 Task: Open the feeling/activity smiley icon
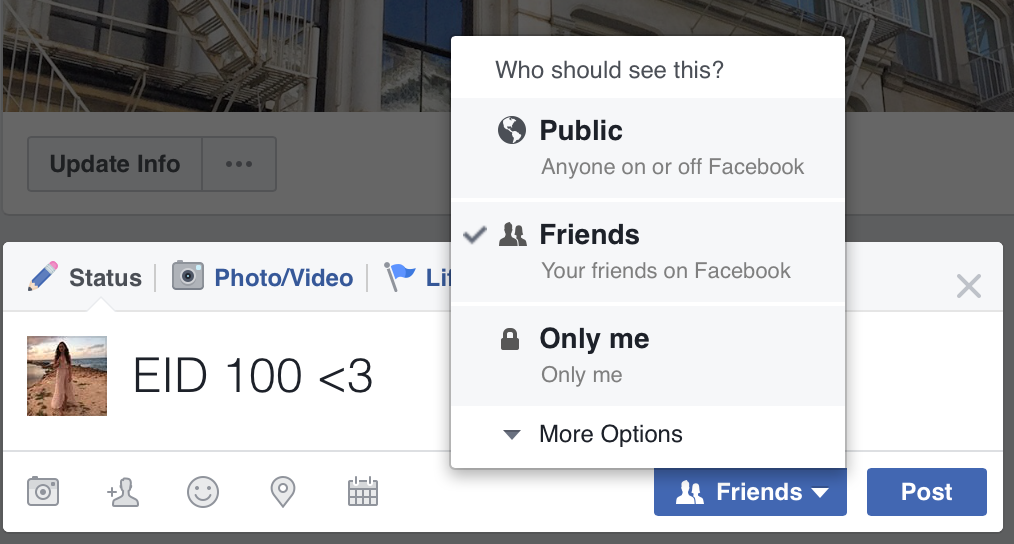tap(203, 491)
